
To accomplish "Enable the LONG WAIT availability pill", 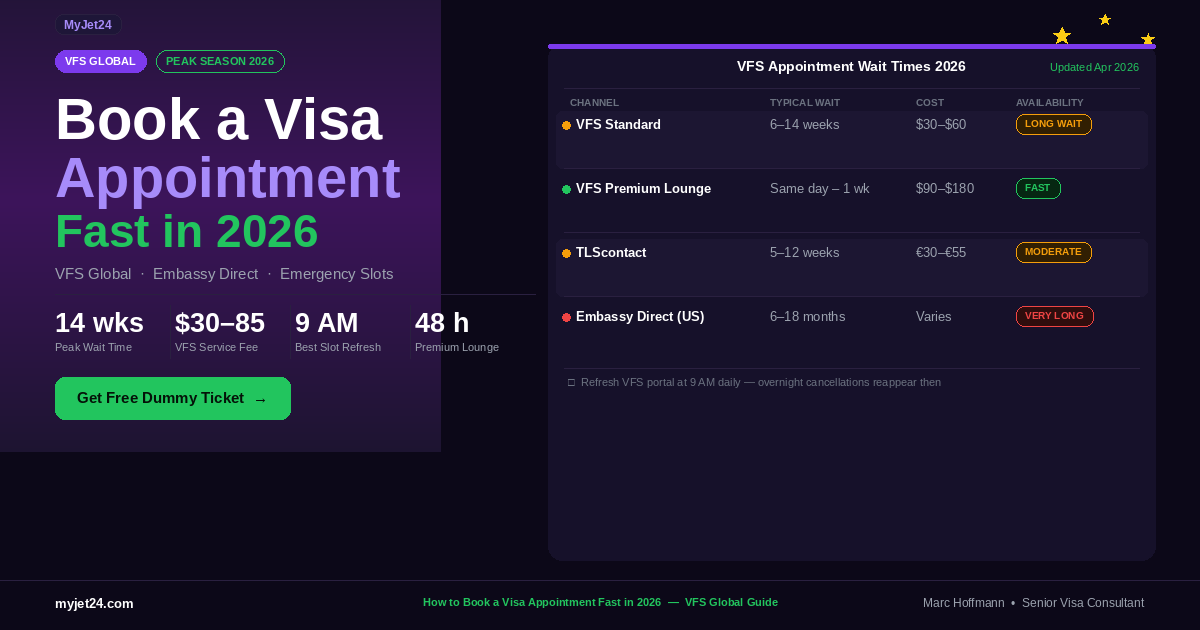I will coord(1053,124).
